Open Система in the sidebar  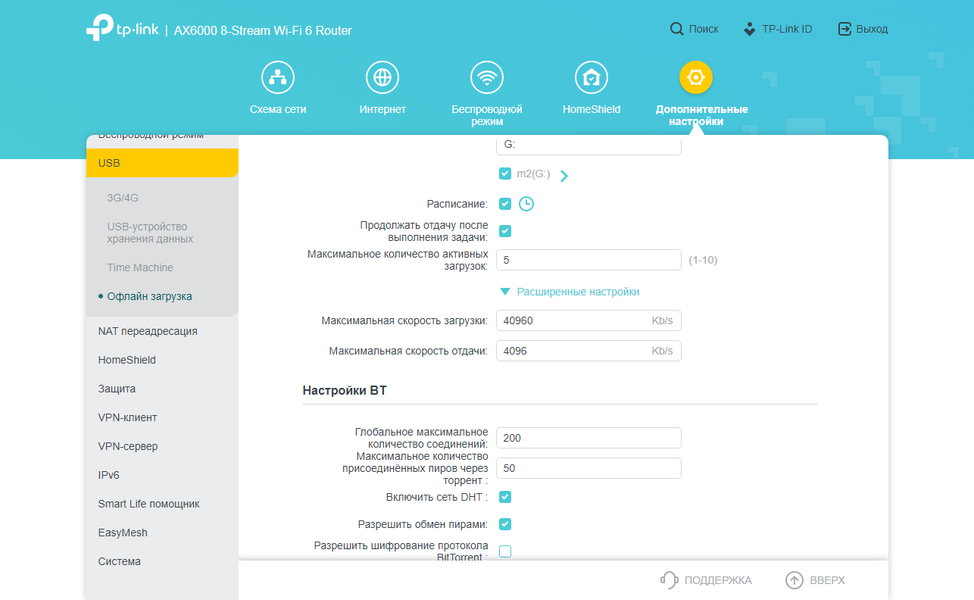pyautogui.click(x=119, y=561)
